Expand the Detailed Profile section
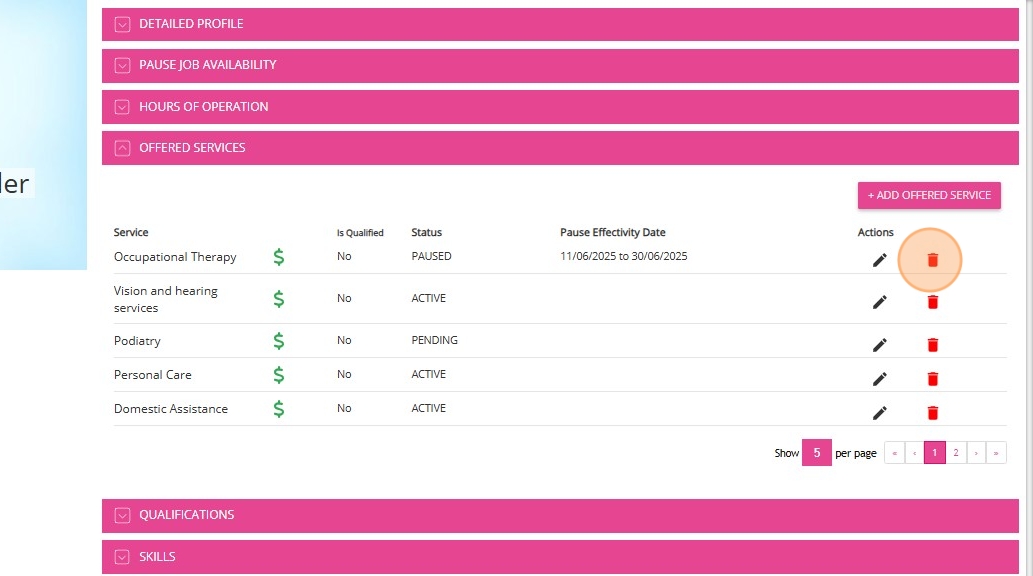The image size is (1033, 576). [x=560, y=24]
